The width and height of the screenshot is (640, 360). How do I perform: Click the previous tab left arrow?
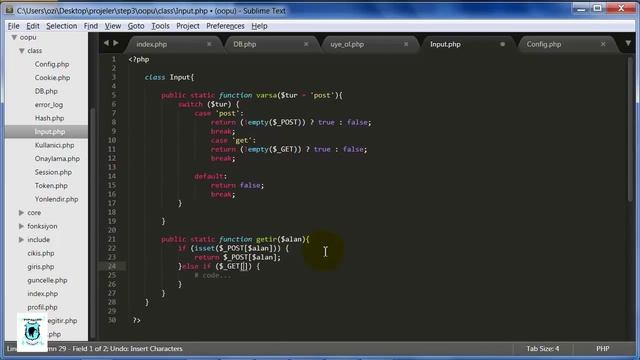coord(106,43)
